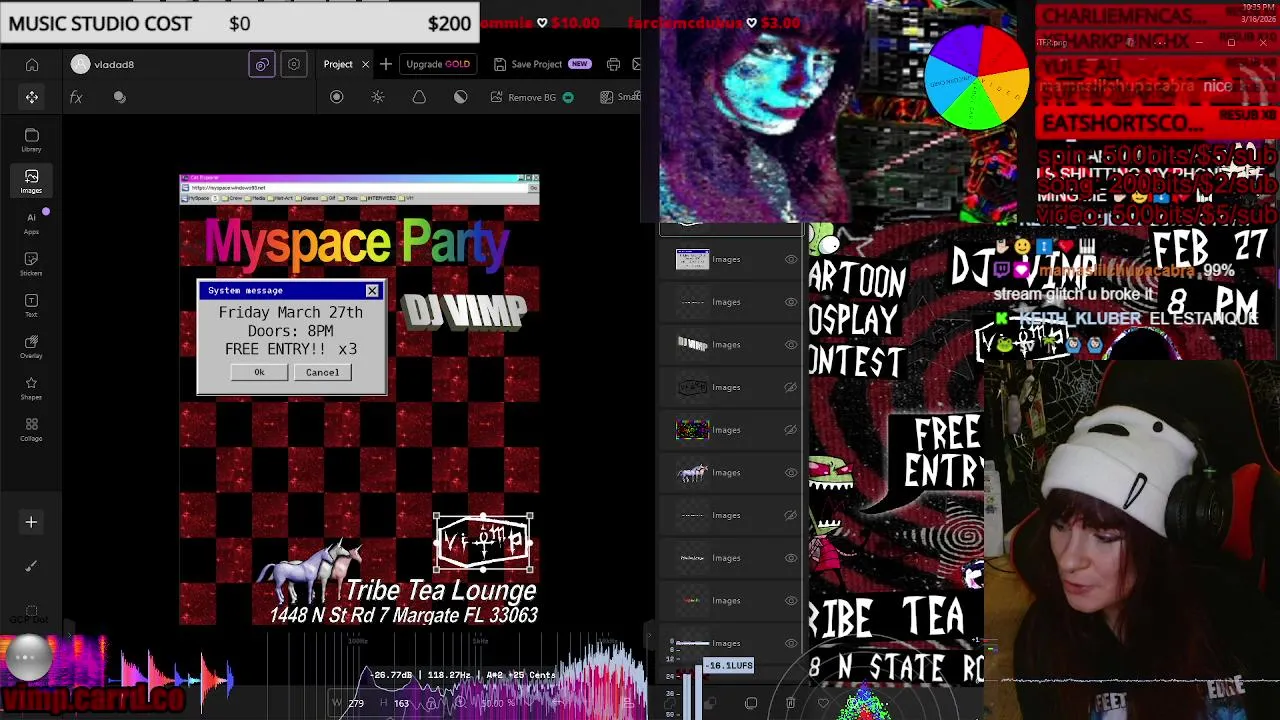Click the 1448 N St Rd 7 address text
This screenshot has height=720, width=1280.
[x=403, y=616]
